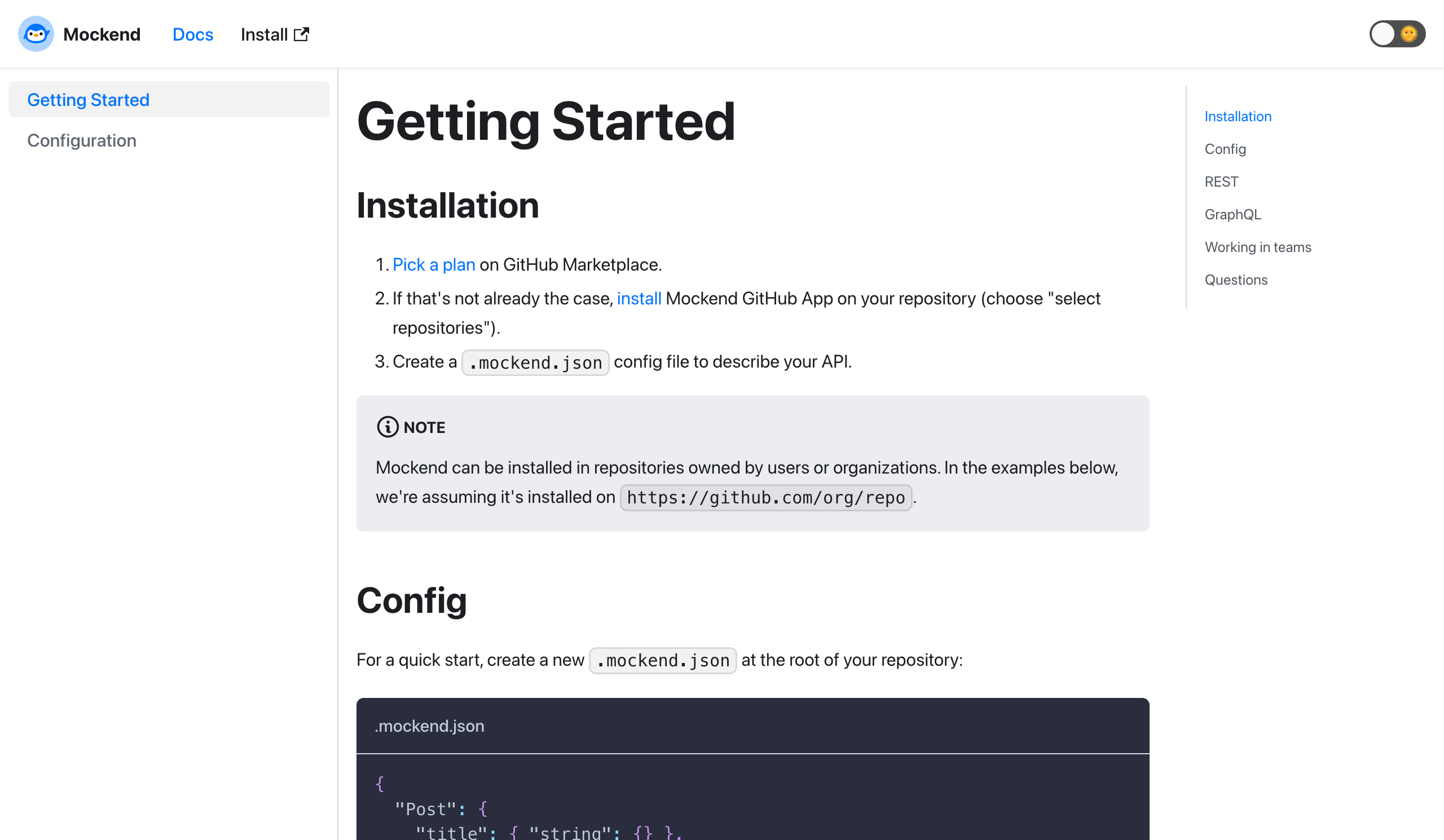This screenshot has width=1444, height=840.
Task: Click the '.mockend.json' code in quick start sentence
Action: pyautogui.click(x=662, y=660)
